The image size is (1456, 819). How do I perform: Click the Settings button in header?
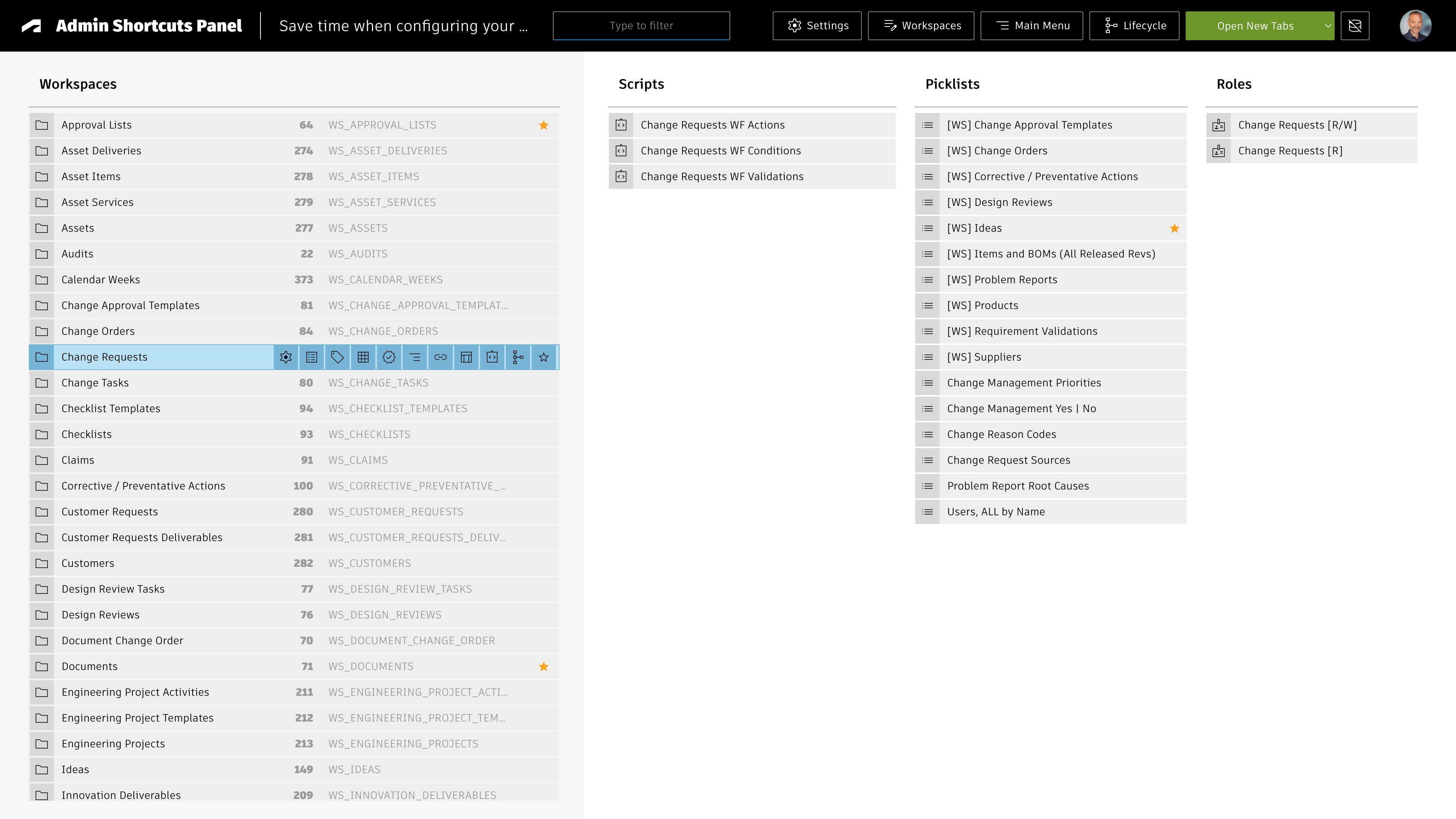pos(817,26)
